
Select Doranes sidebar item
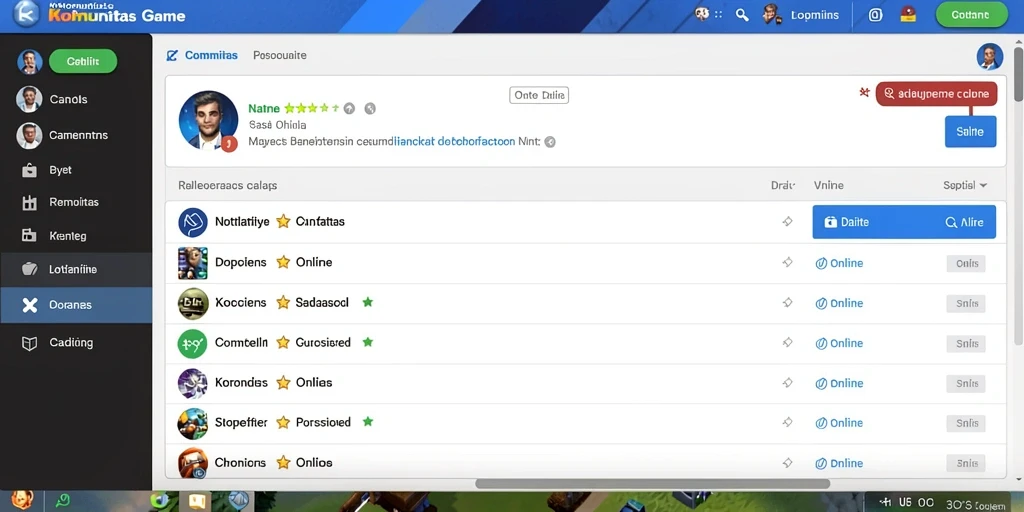(x=76, y=305)
